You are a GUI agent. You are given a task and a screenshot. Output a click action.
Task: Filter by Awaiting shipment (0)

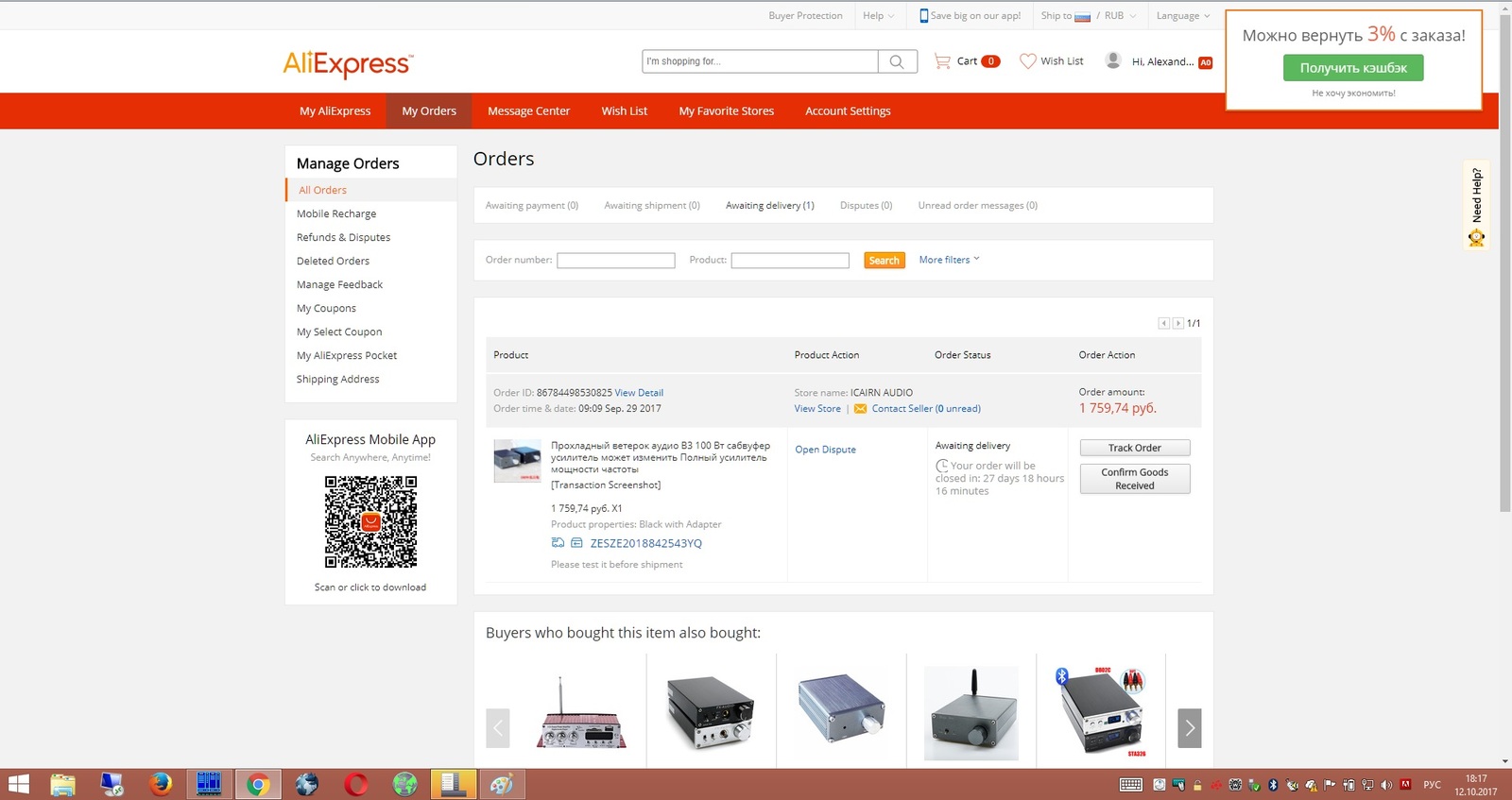[x=652, y=206]
